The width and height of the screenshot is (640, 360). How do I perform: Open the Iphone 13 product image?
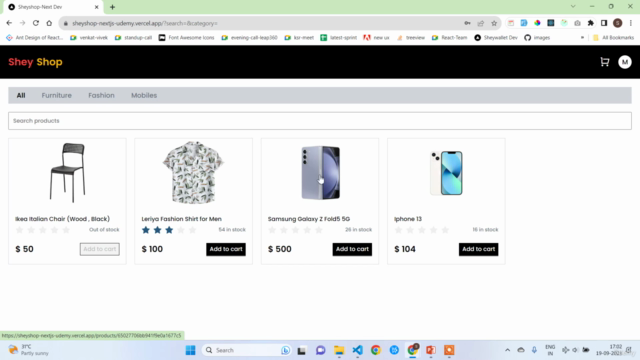pos(446,173)
